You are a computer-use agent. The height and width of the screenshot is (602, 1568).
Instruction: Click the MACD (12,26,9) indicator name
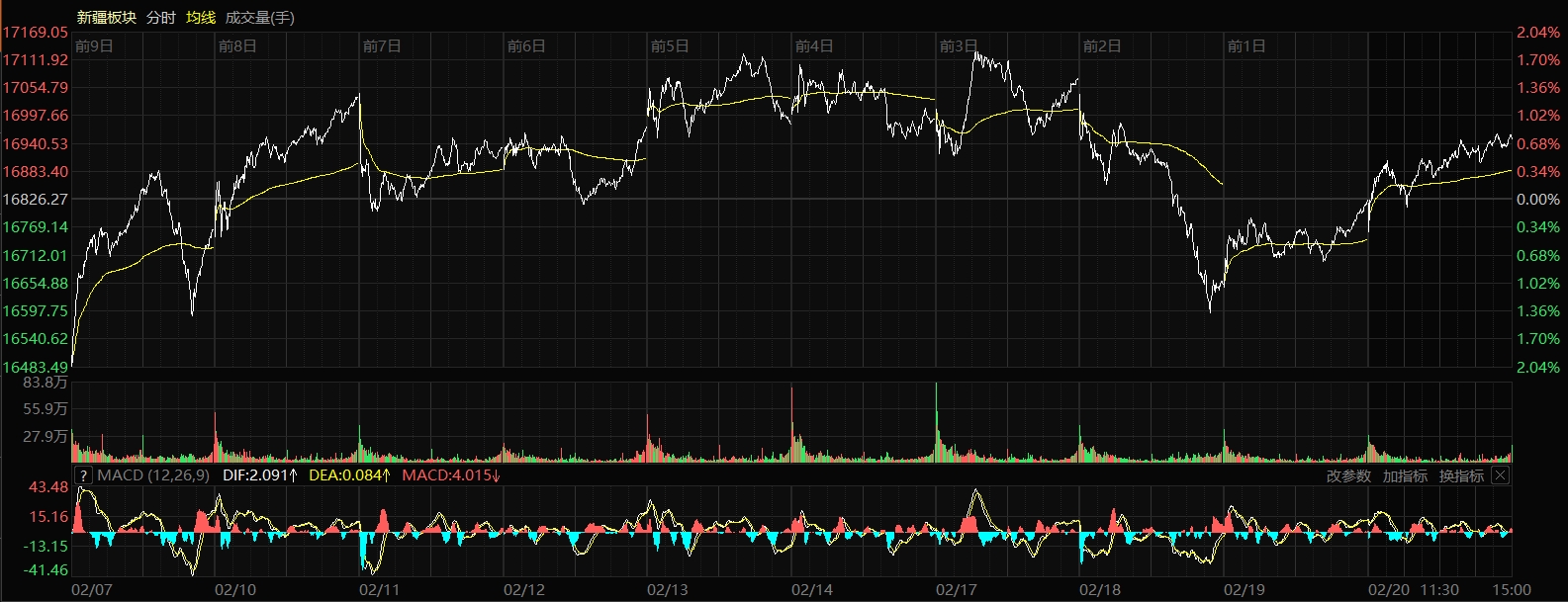[153, 475]
